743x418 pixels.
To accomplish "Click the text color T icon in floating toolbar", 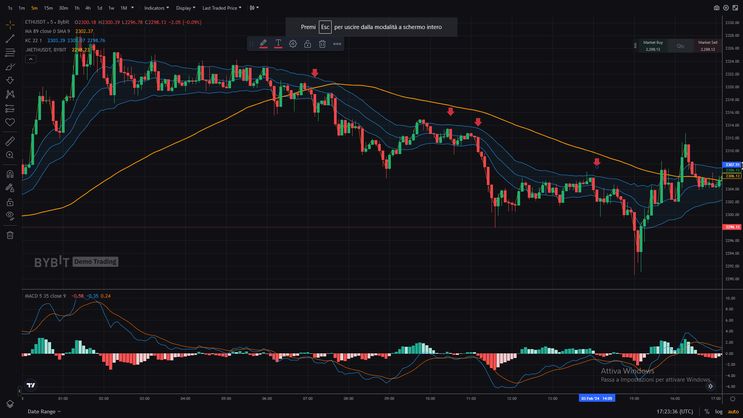I will (x=278, y=44).
